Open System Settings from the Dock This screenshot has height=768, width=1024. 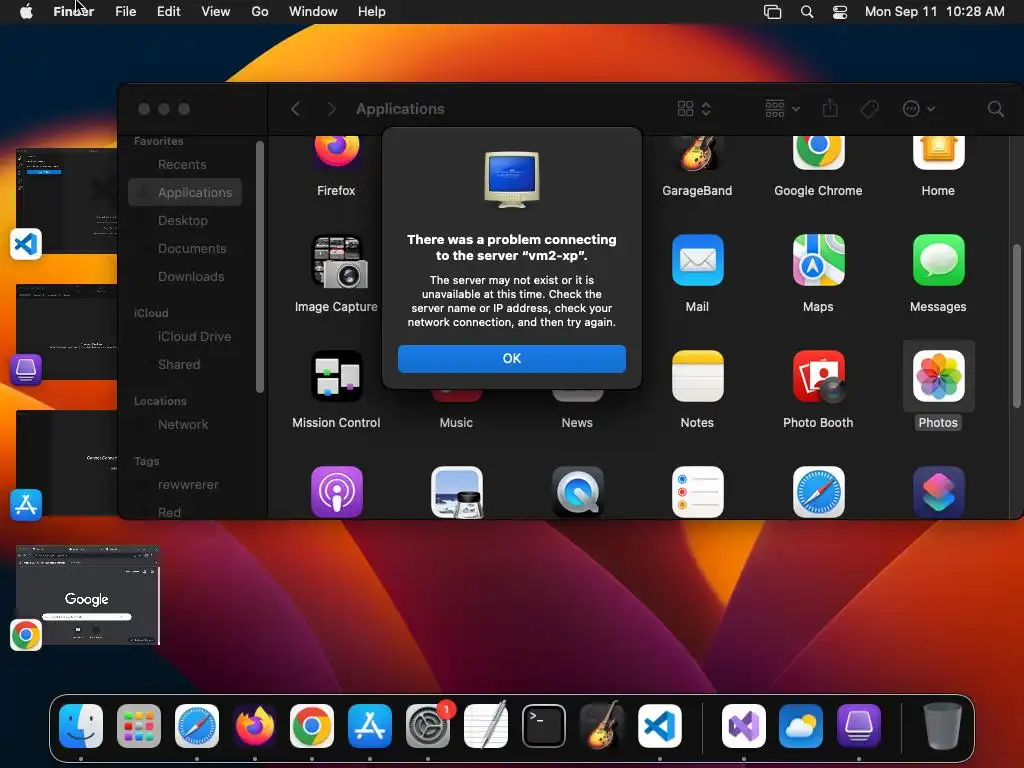coord(428,726)
